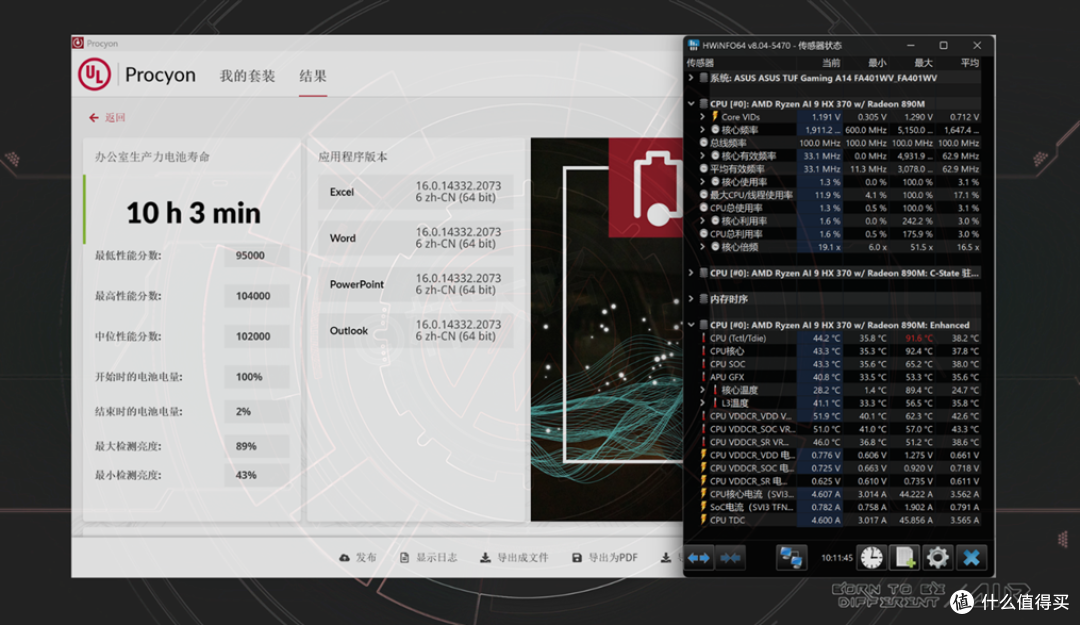Click HWiNFO's collapse-layout inward arrows button

point(730,557)
